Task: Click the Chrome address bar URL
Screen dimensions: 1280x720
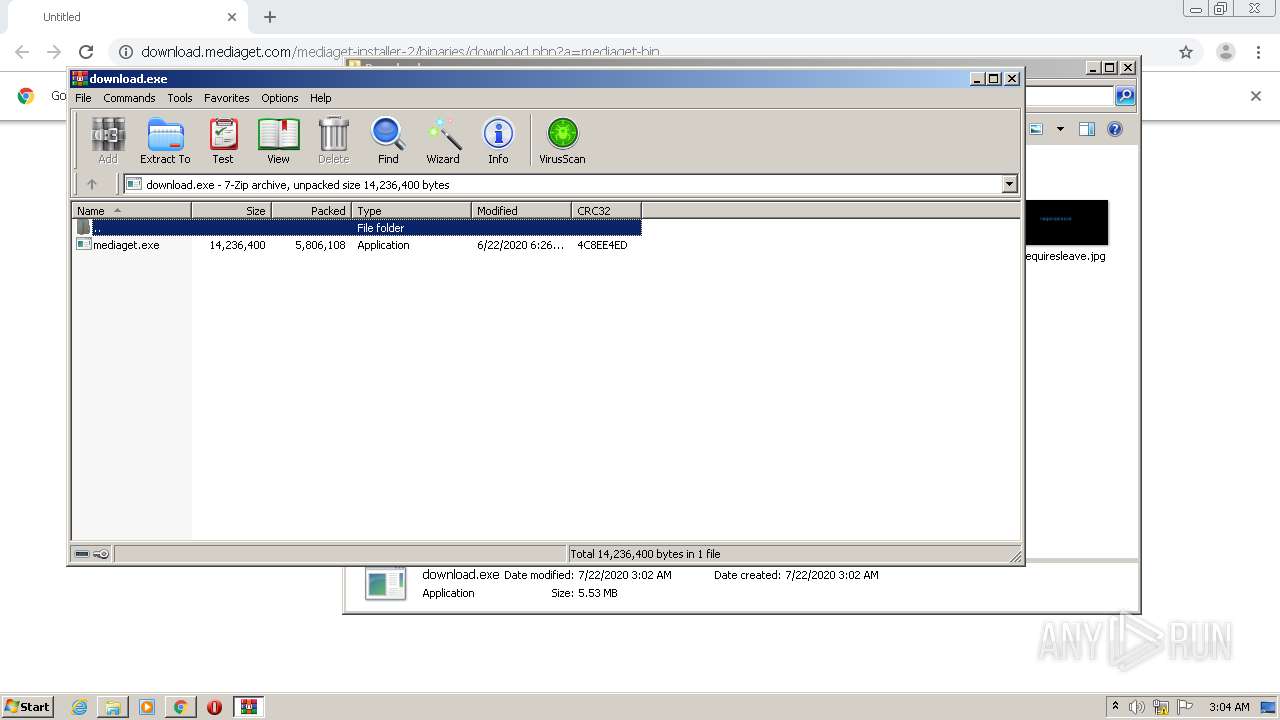Action: pos(400,52)
